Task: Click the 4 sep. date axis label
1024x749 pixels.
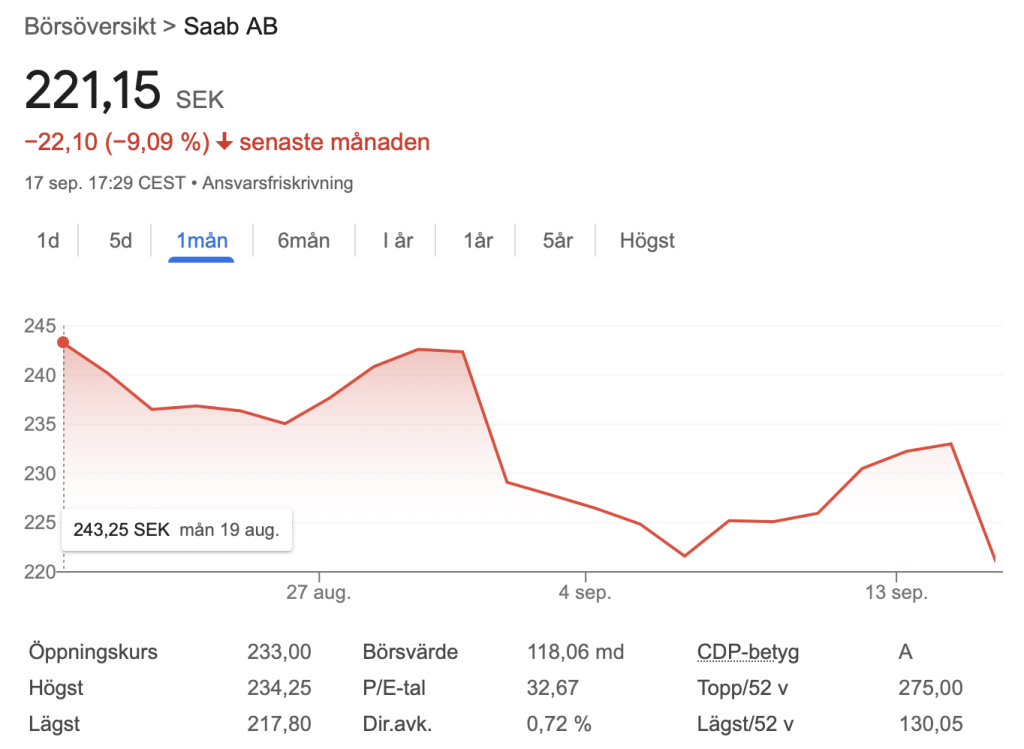Action: click(x=585, y=592)
